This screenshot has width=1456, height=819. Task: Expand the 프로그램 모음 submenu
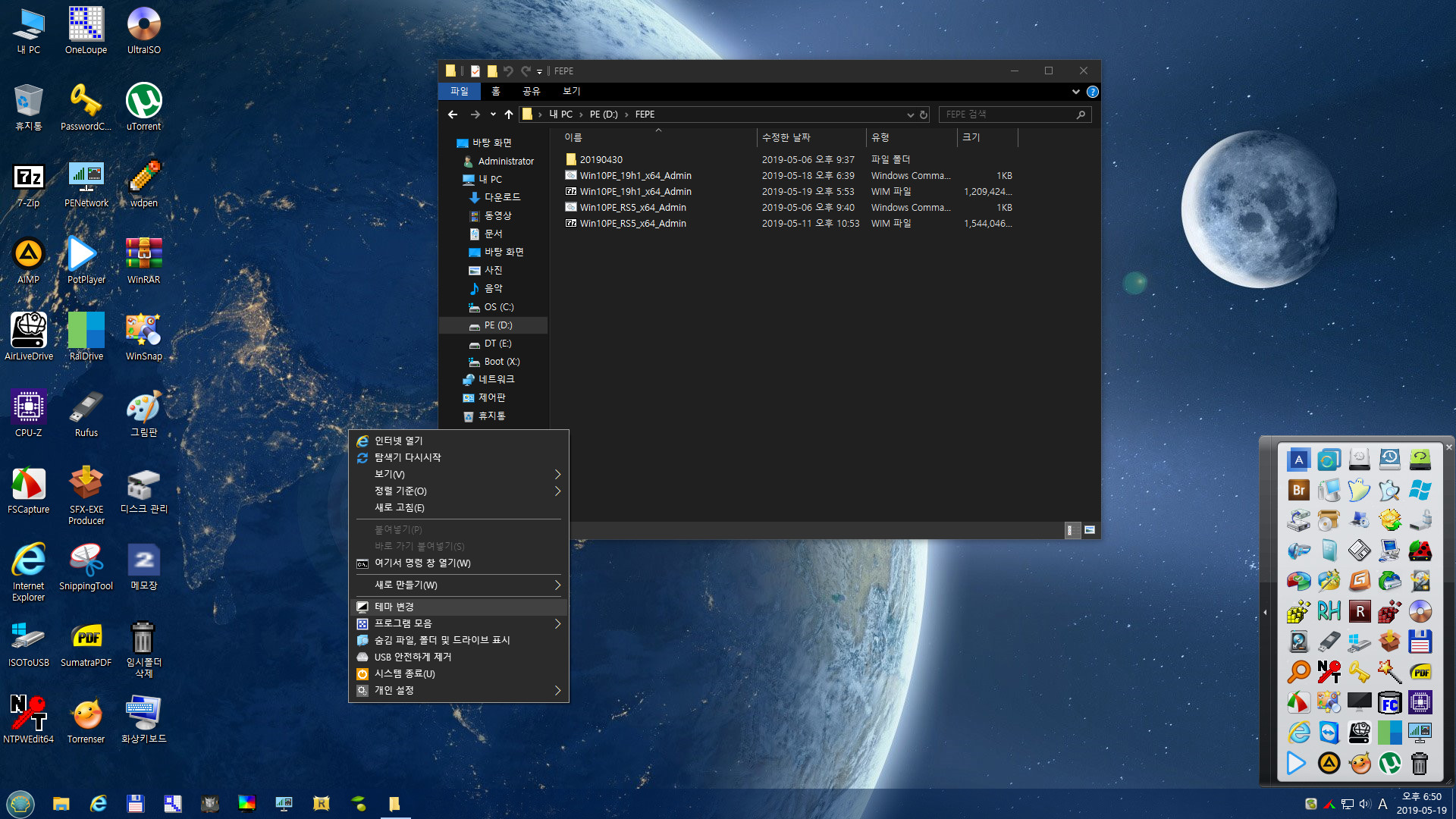[x=459, y=623]
